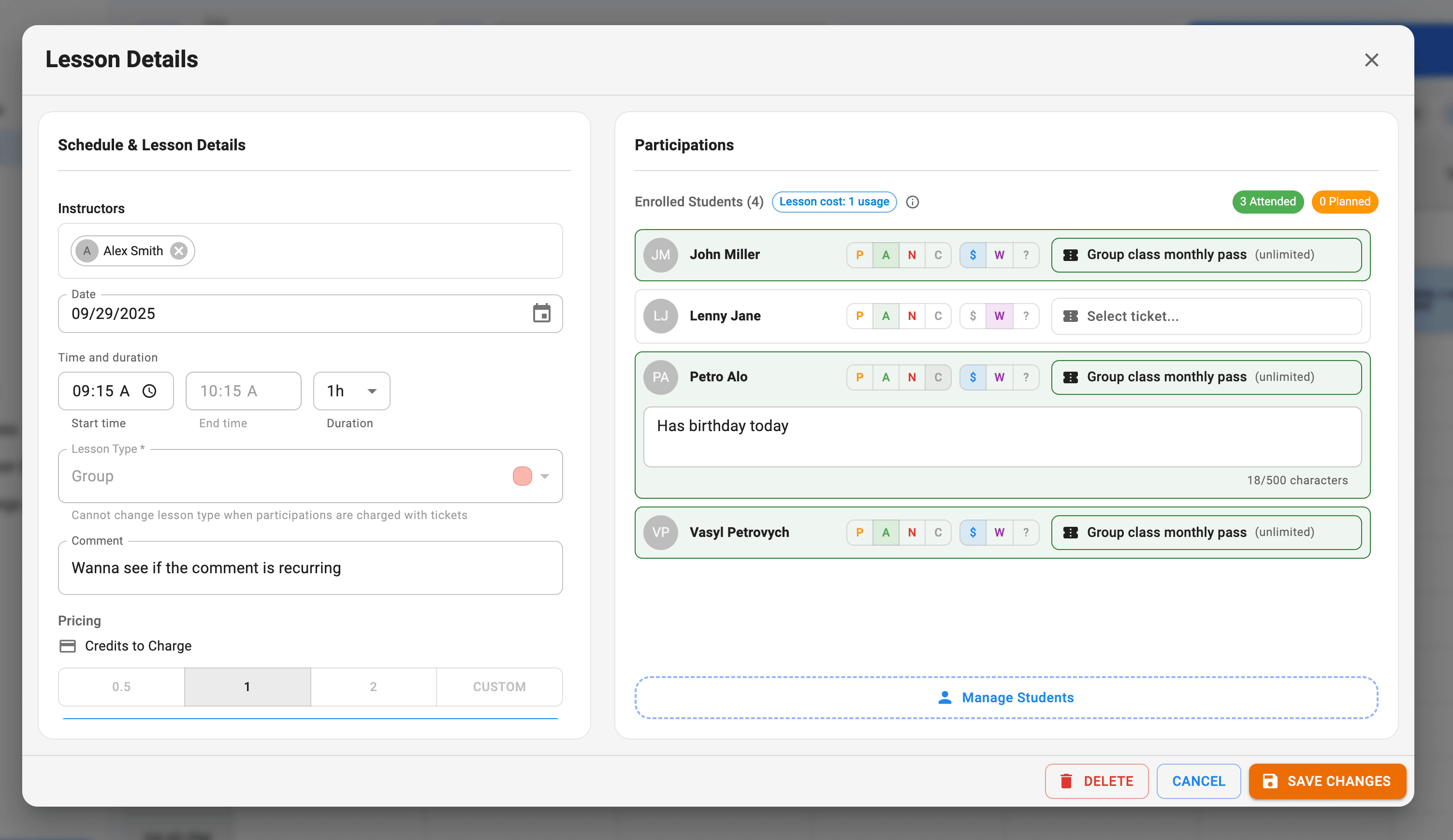Remove Alex Smith with the chip's X icon
The image size is (1453, 840).
click(x=179, y=250)
